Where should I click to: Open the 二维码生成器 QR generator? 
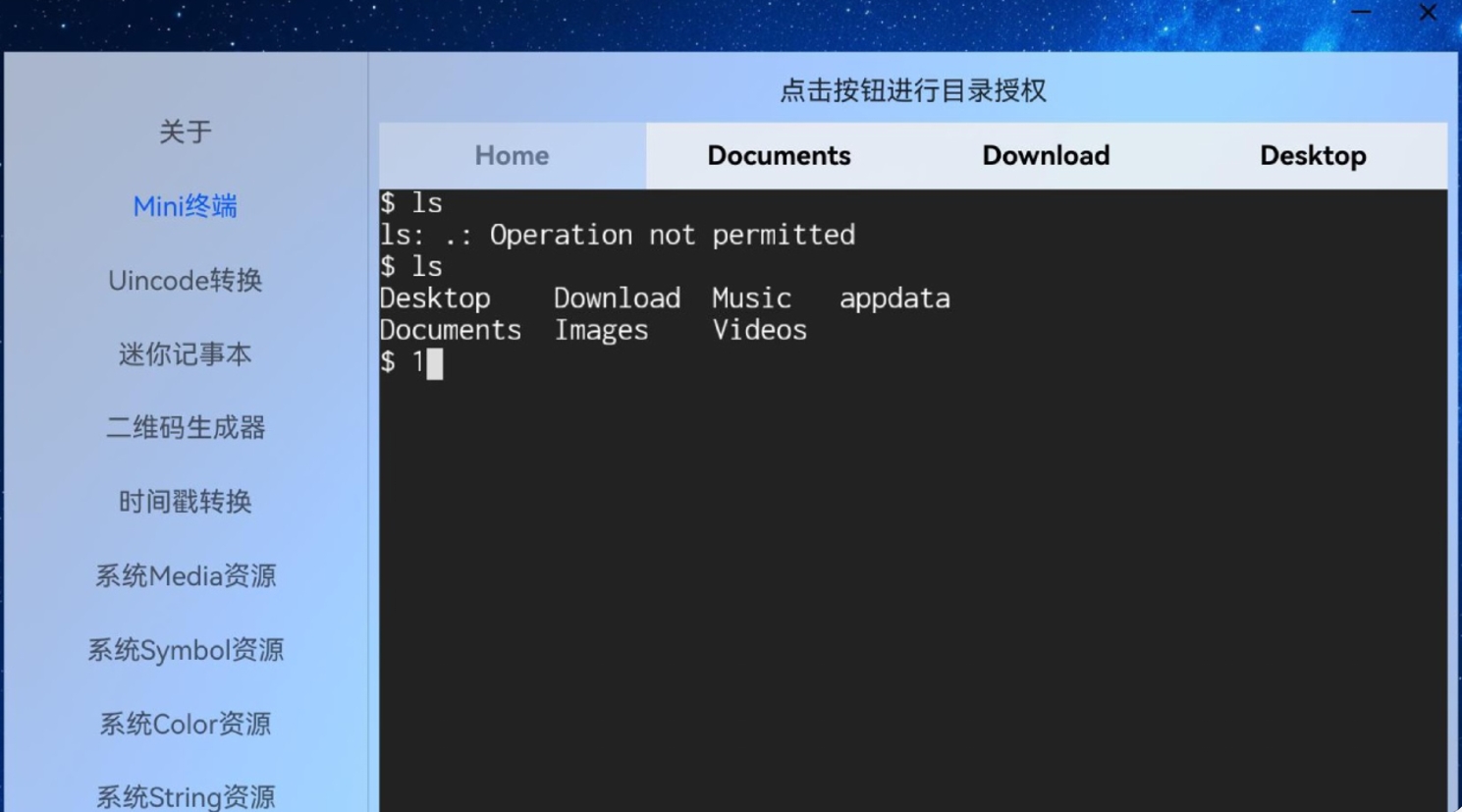tap(185, 427)
